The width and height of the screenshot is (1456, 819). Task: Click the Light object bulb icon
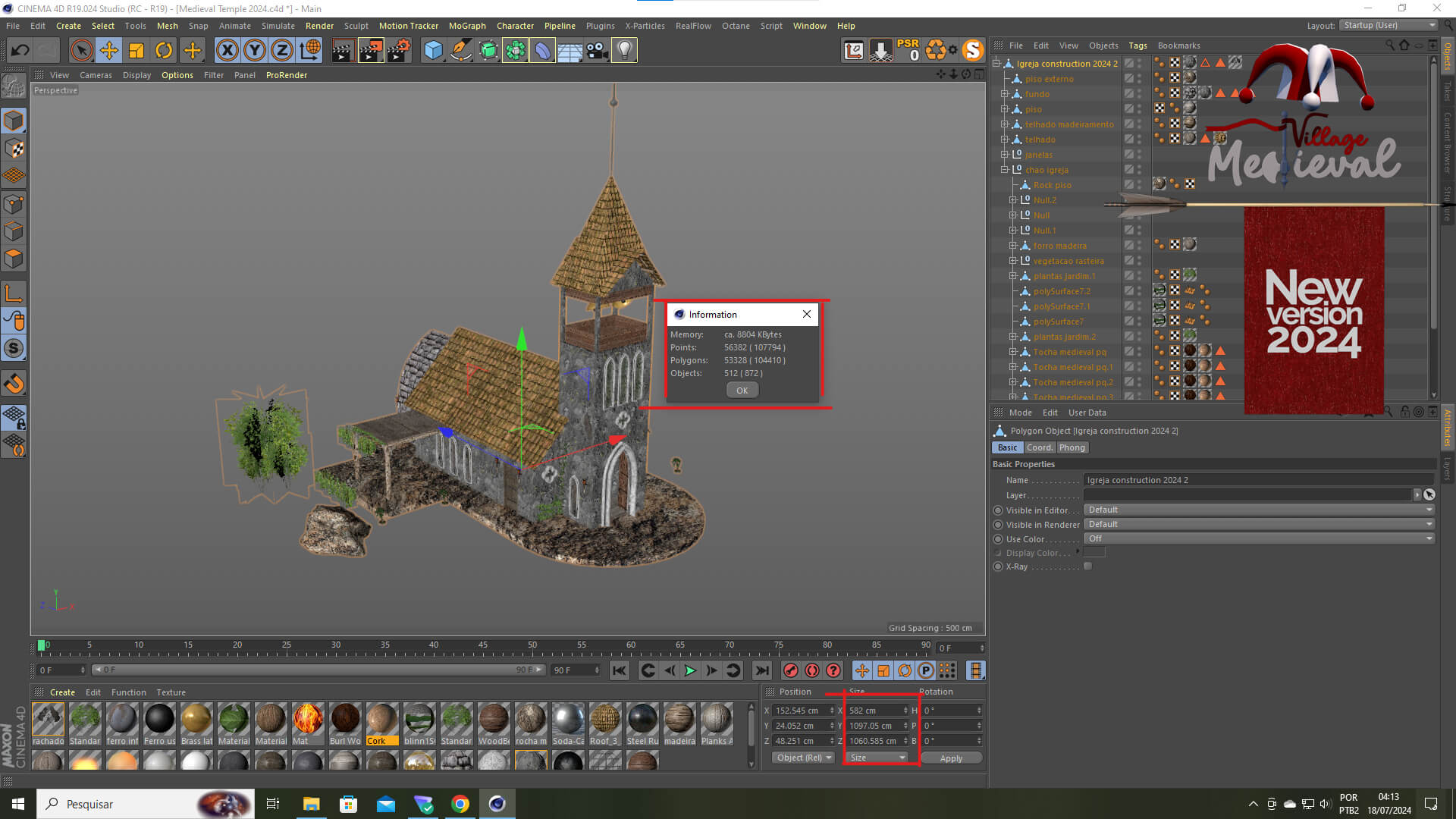point(624,51)
